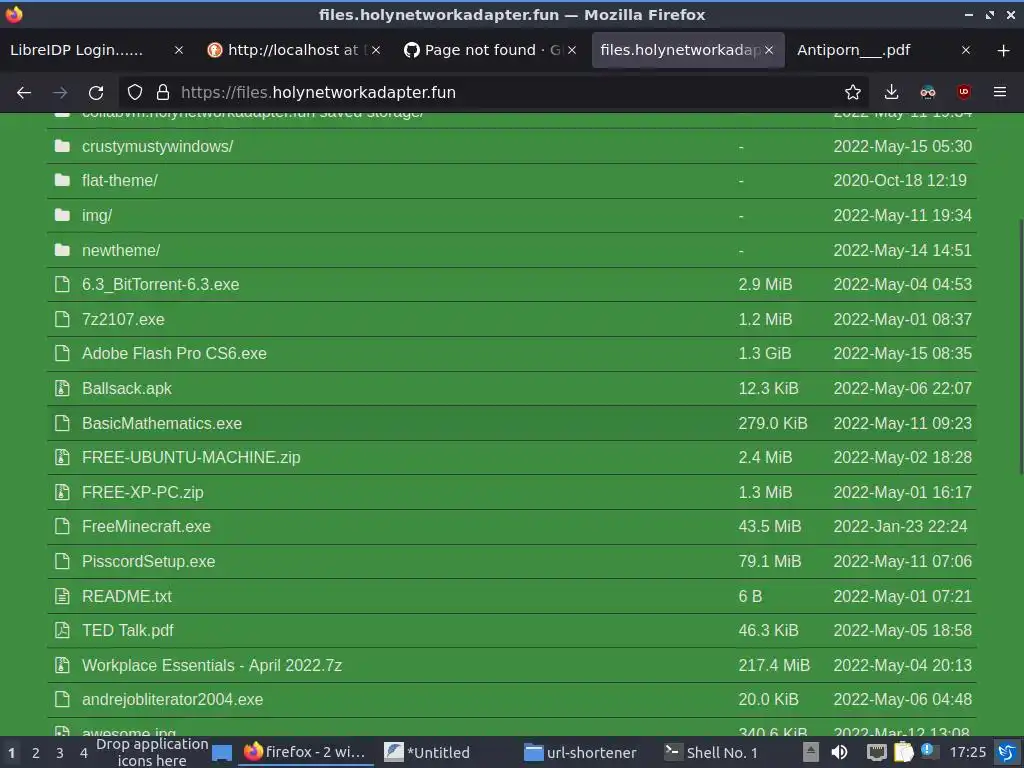Image resolution: width=1024 pixels, height=768 pixels.
Task: Click text file icon beside README.txt
Action: click(x=62, y=596)
